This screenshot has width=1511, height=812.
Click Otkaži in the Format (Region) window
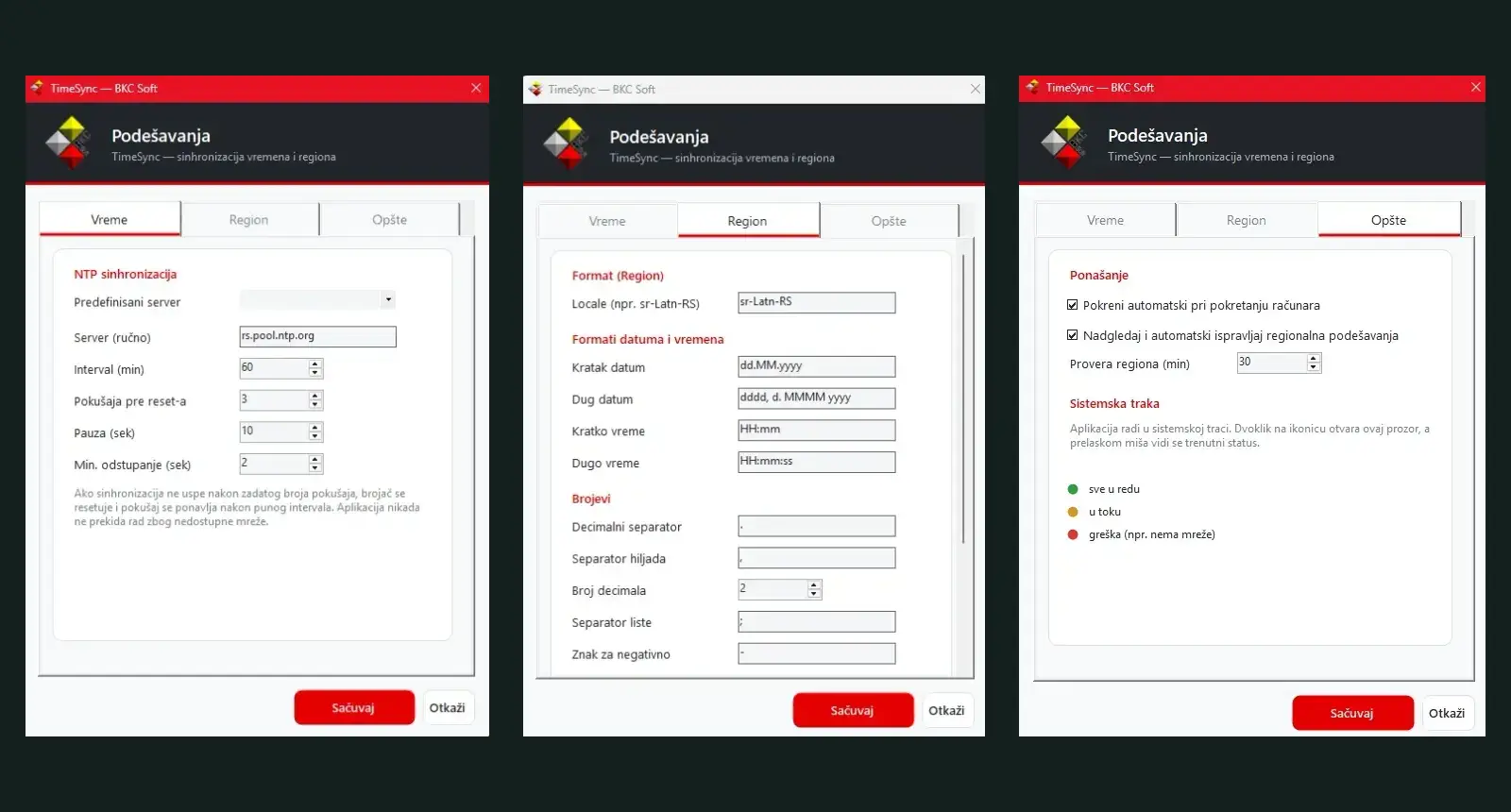(946, 711)
